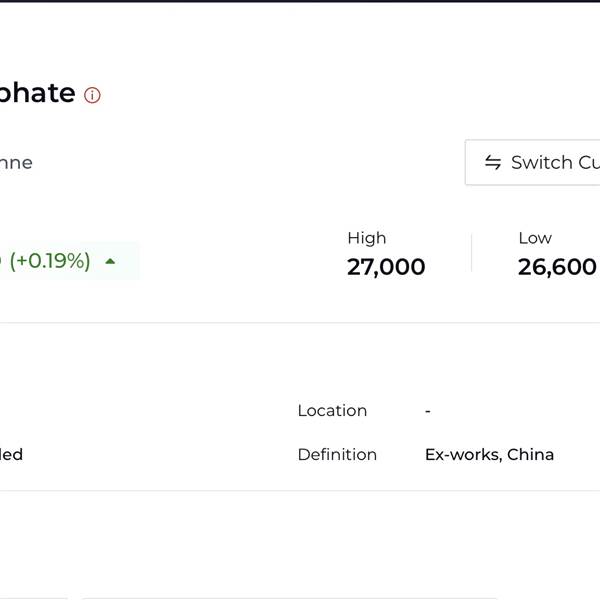Click the dash value next to Location

pyautogui.click(x=428, y=411)
